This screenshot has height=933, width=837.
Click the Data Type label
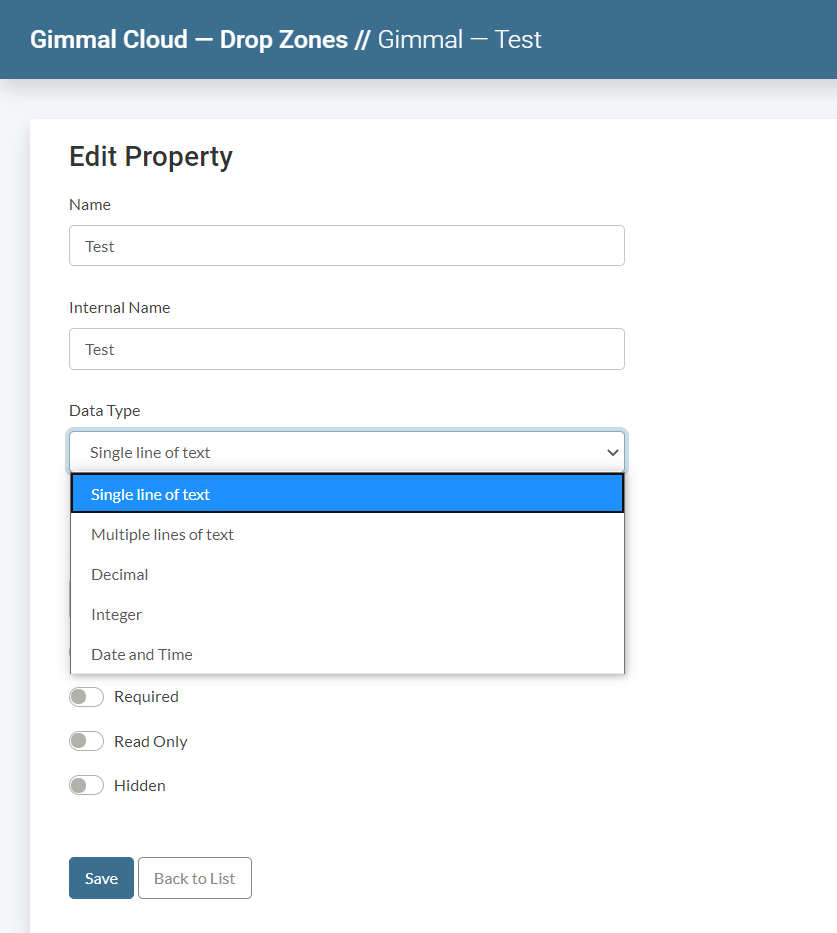104,410
